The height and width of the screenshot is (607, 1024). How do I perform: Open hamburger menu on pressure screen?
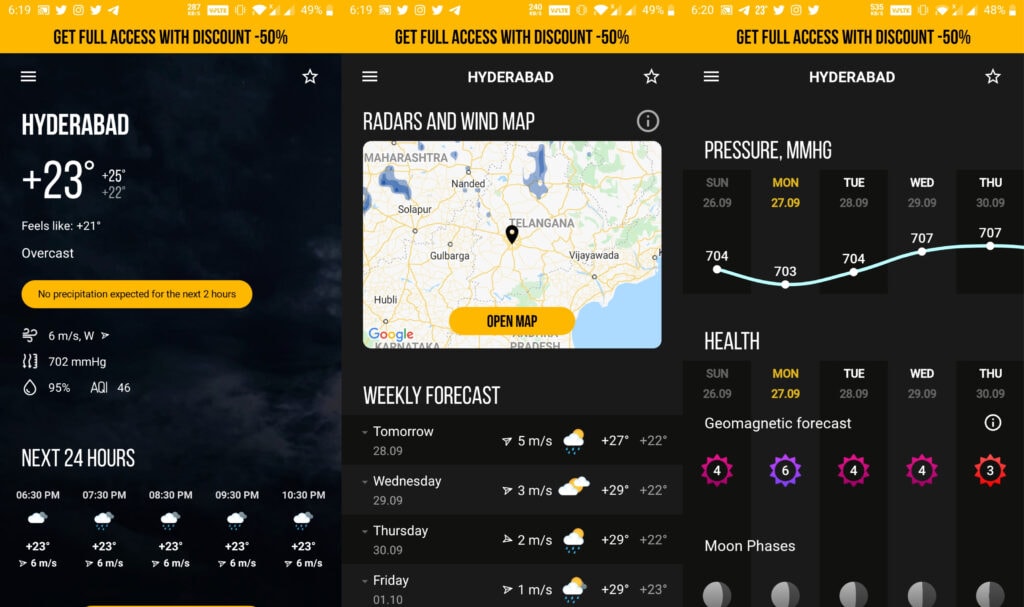tap(711, 76)
